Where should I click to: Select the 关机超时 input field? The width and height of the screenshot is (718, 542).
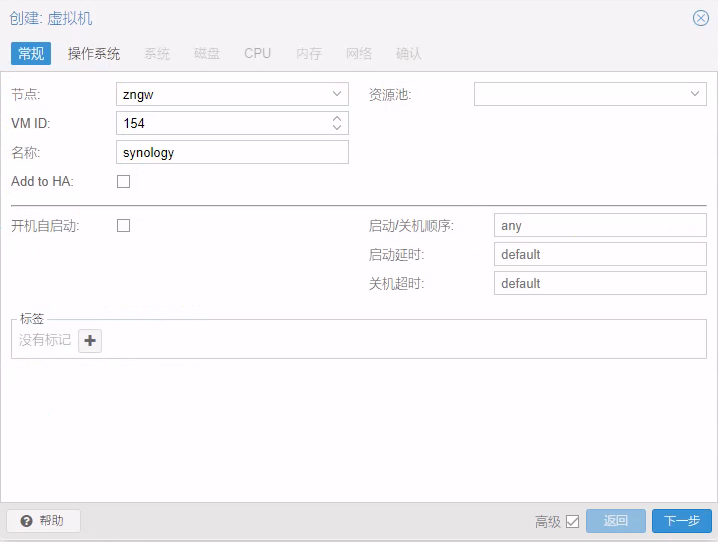600,284
